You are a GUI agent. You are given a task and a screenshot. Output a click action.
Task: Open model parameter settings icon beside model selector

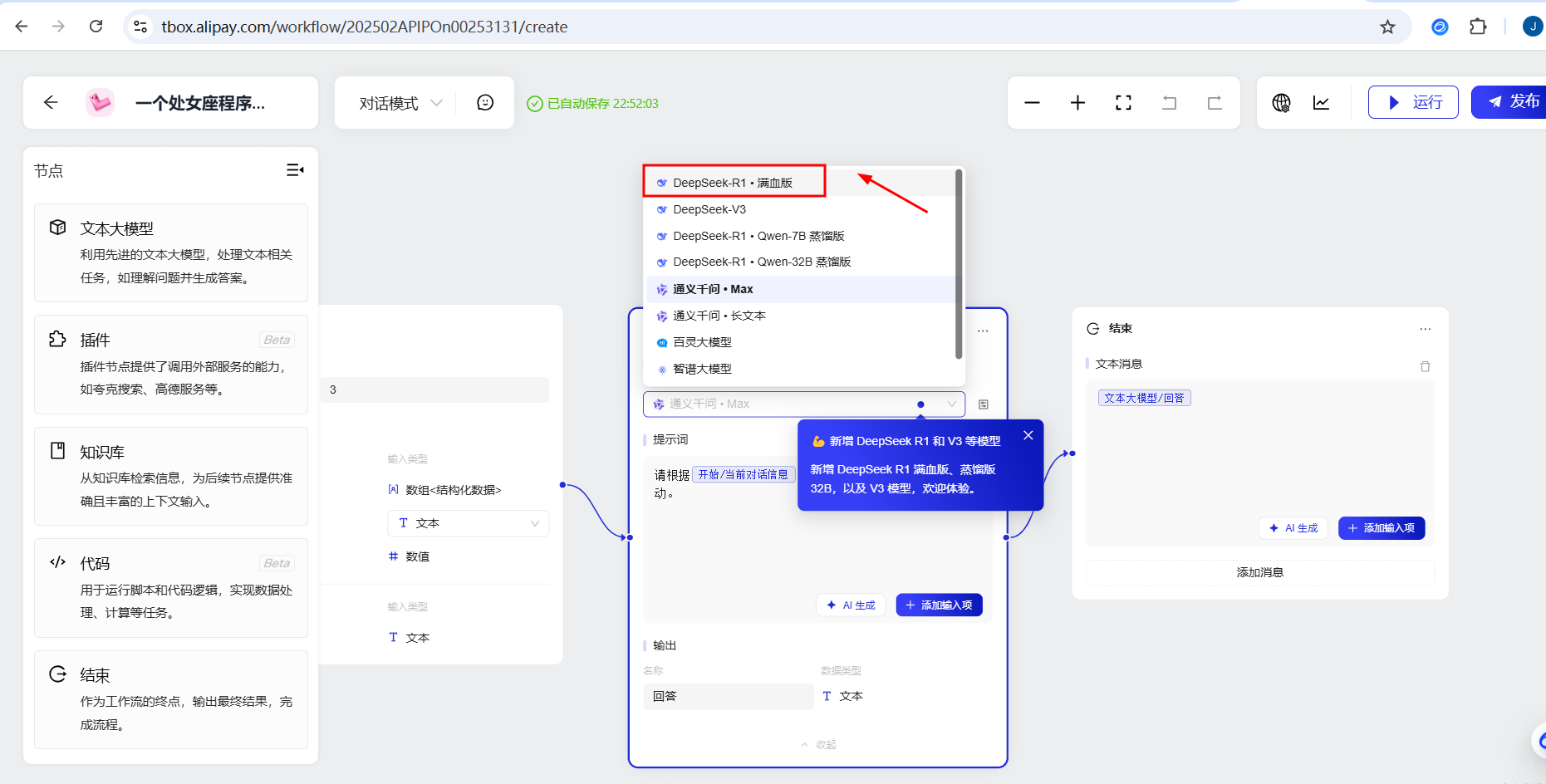[984, 404]
